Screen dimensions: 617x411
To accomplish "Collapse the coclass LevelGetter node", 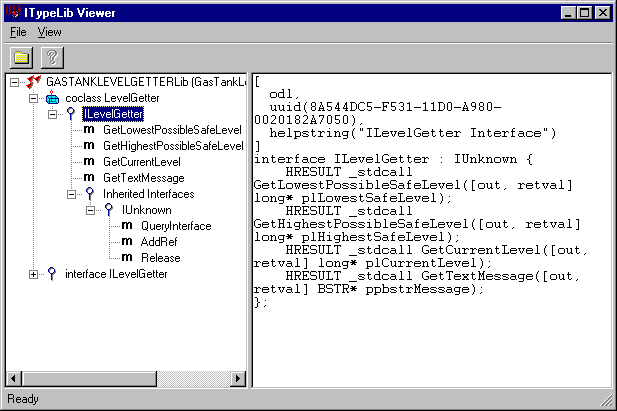I will click(x=33, y=98).
